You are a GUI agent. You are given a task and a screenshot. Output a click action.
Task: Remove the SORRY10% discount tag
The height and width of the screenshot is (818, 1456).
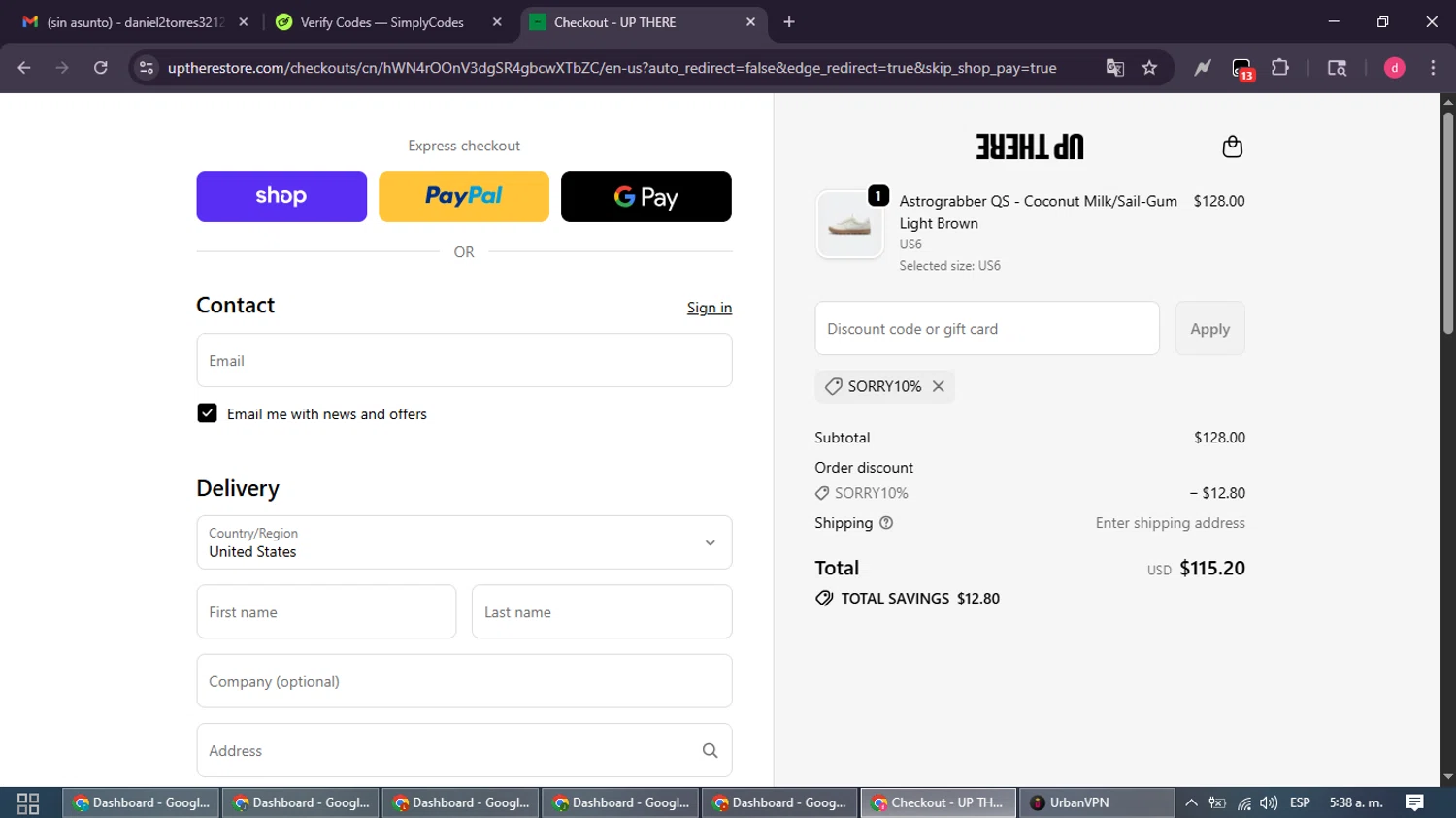click(938, 386)
